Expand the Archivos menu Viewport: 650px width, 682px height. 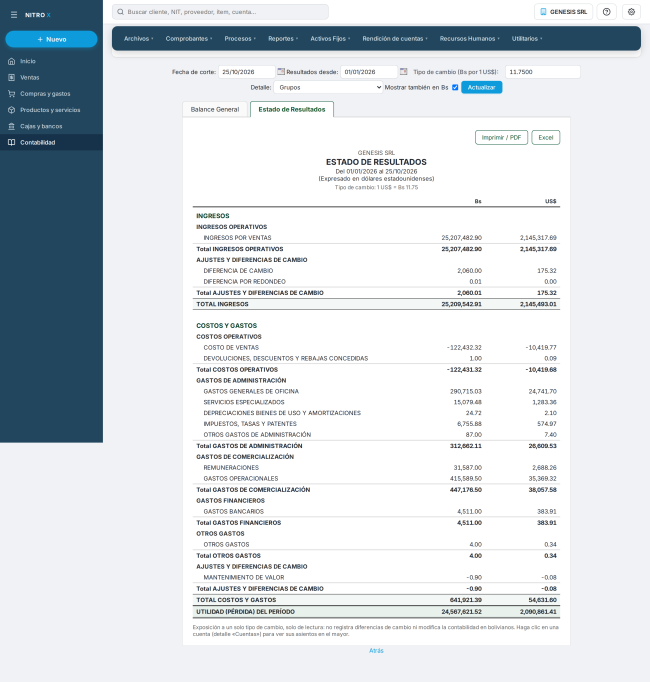pos(138,39)
